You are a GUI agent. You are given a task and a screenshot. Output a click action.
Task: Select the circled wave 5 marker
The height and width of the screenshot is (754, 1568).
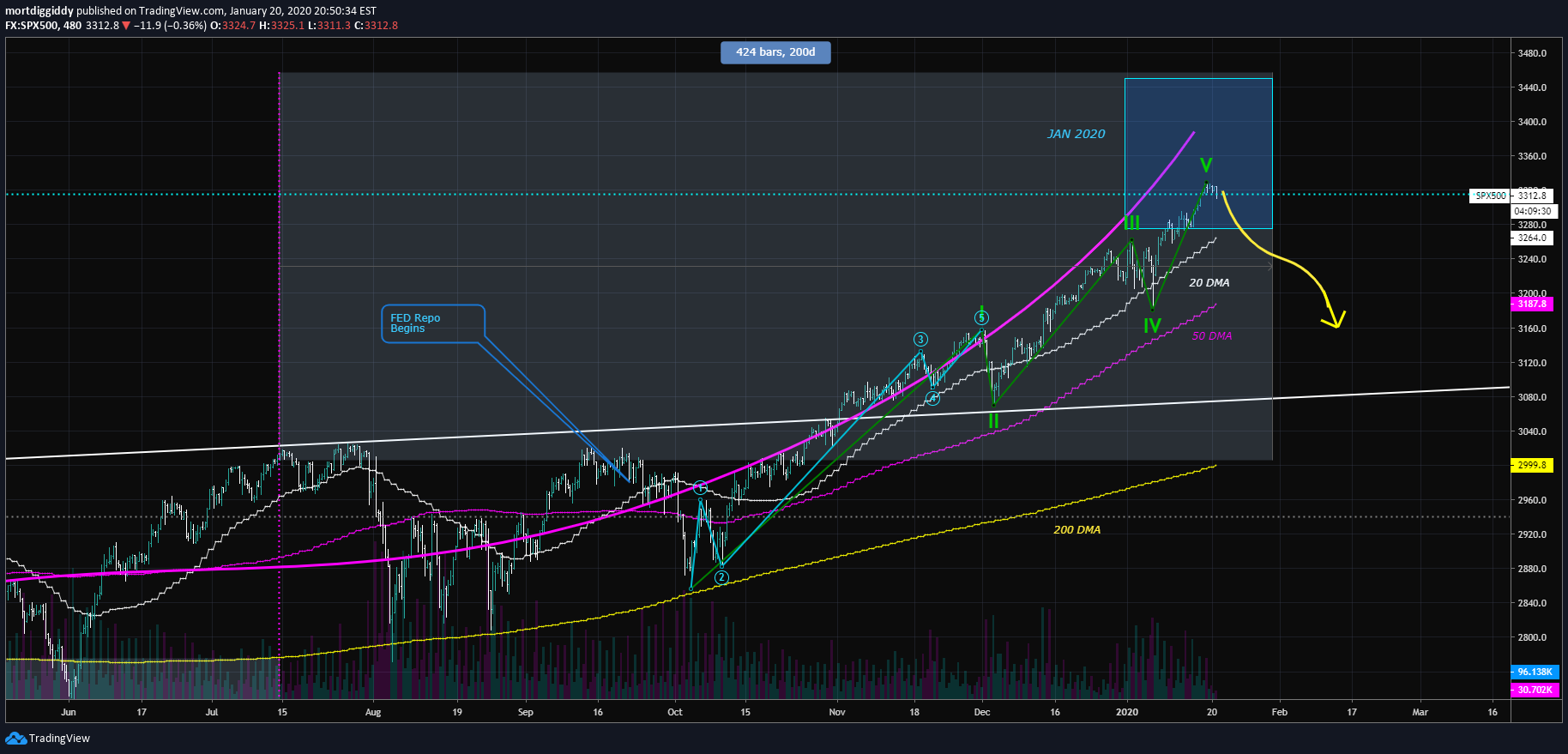point(982,318)
